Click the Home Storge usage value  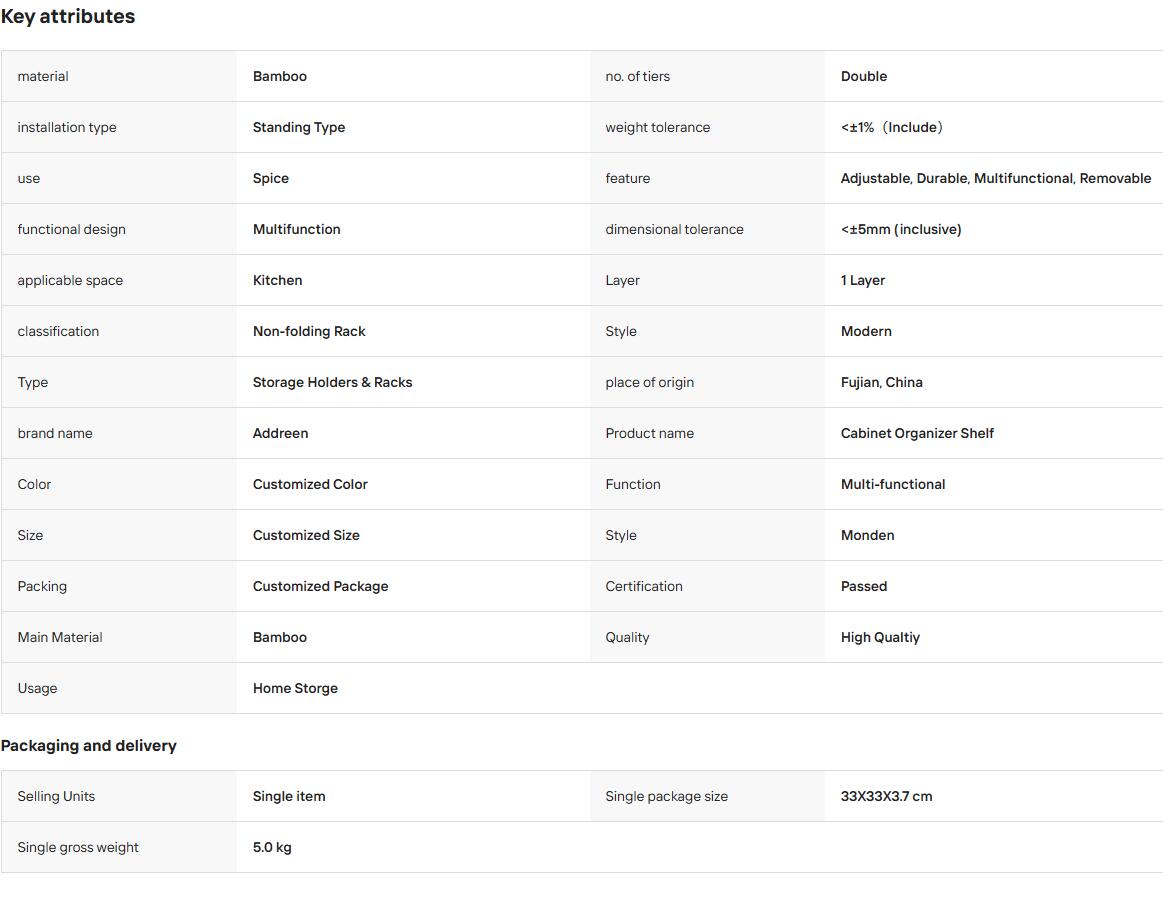pos(295,689)
